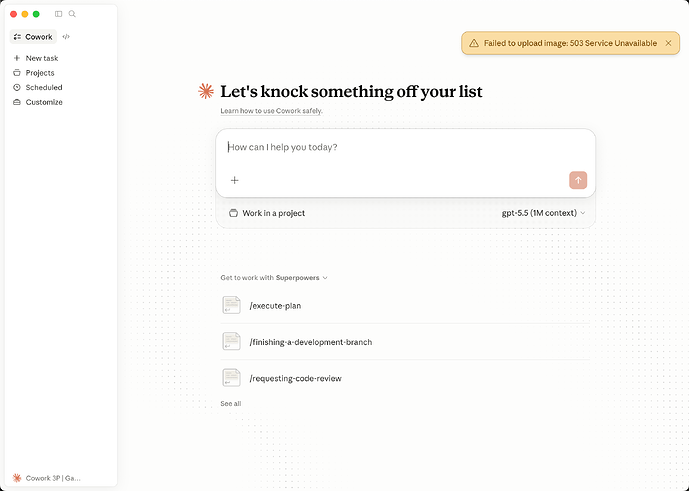Screen dimensions: 689x491
Task: Open search with the magnifier icon
Action: click(72, 14)
